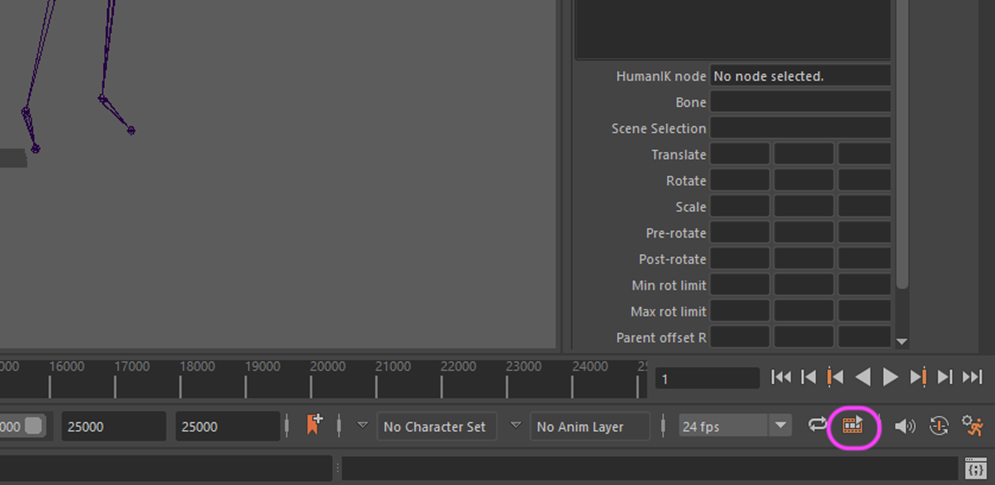Play the animation backwards
The width and height of the screenshot is (995, 485).
[863, 377]
